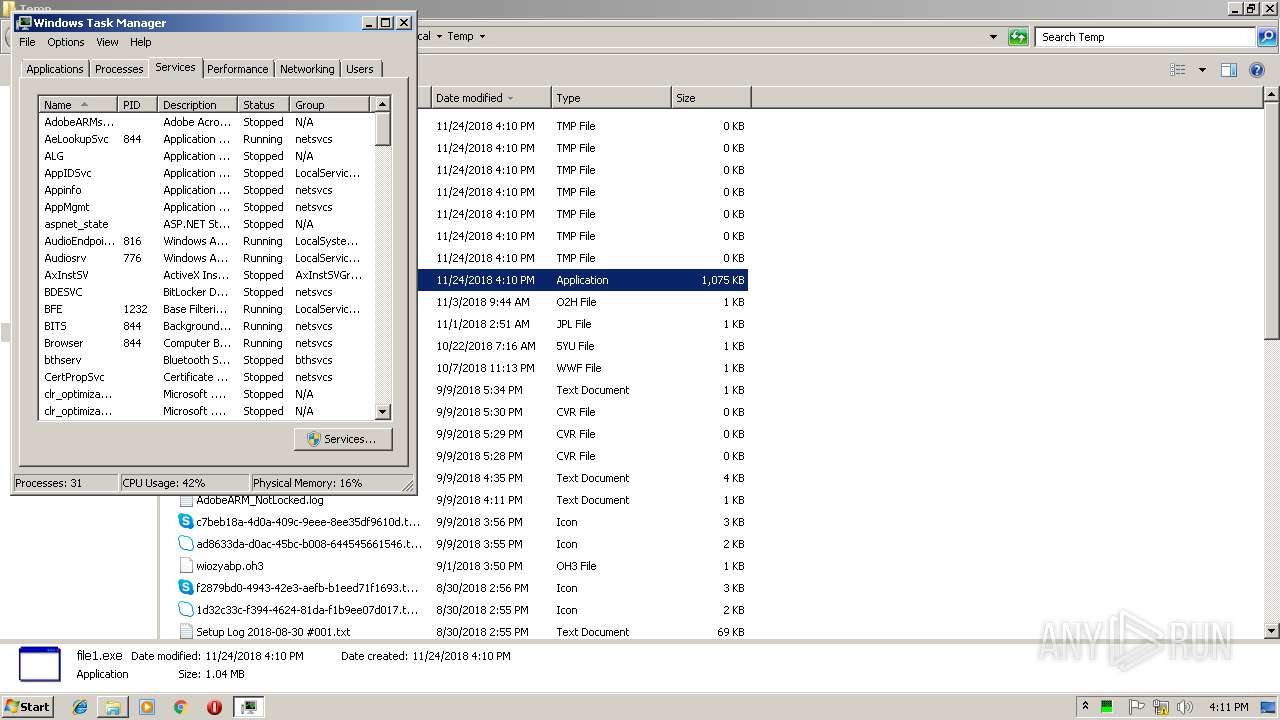Sort Explorer files by Type column
1280x720 pixels.
(611, 98)
